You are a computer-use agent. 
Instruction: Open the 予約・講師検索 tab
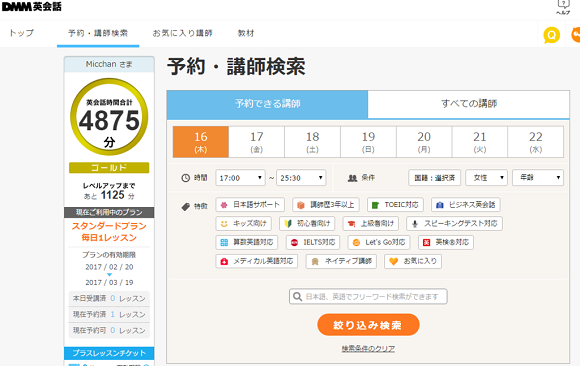pyautogui.click(x=98, y=33)
